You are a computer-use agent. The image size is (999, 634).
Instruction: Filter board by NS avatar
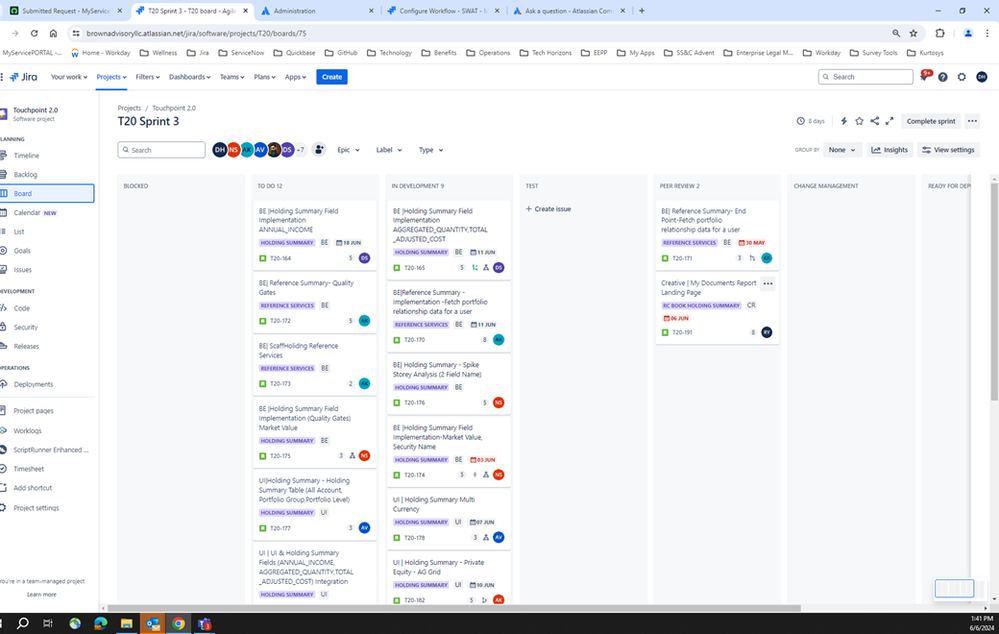click(x=233, y=150)
